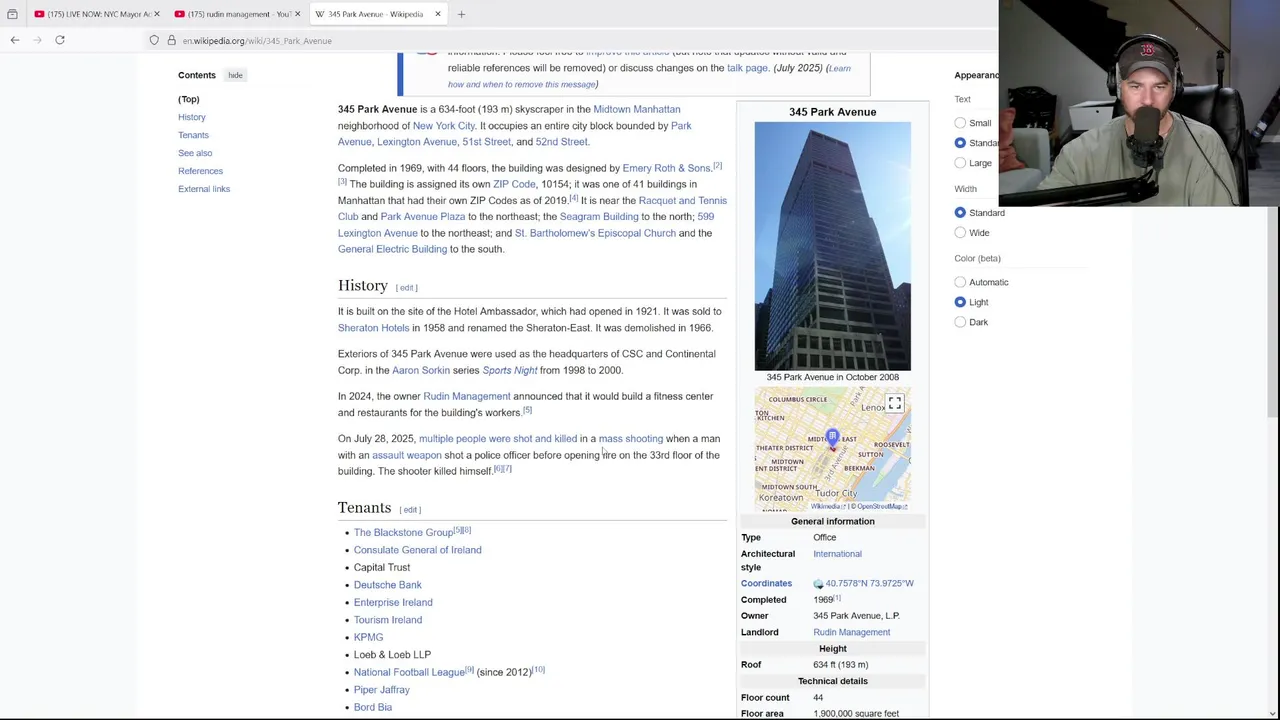Open the assault weapon link
The image size is (1280, 720).
(x=406, y=455)
